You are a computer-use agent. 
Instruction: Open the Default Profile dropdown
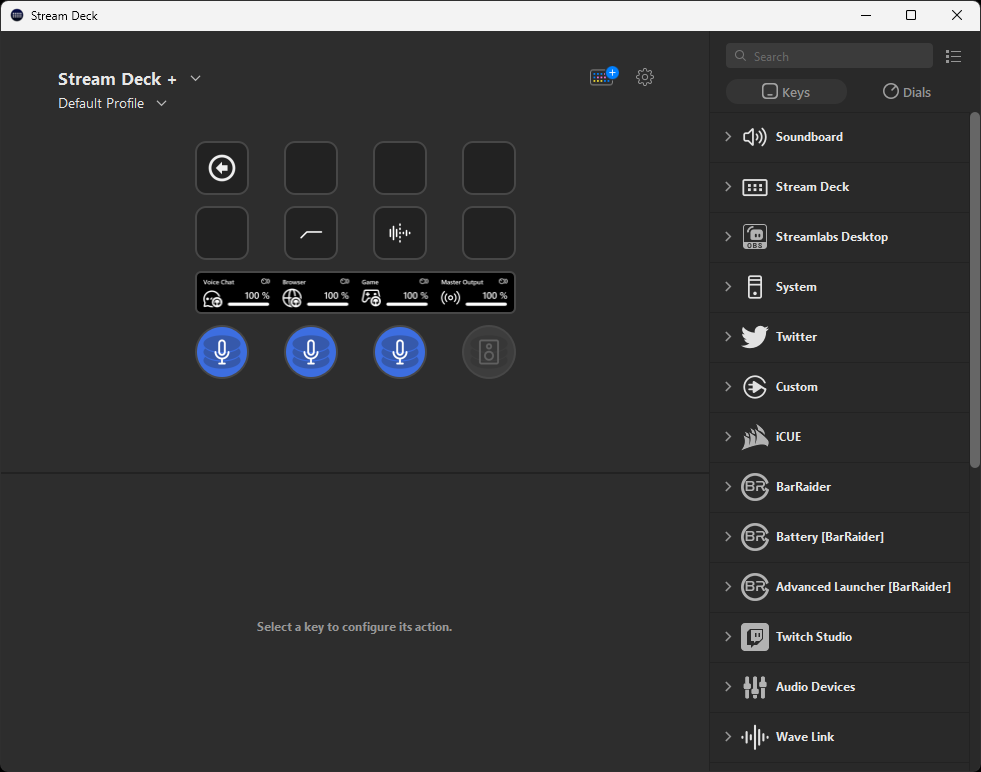161,103
